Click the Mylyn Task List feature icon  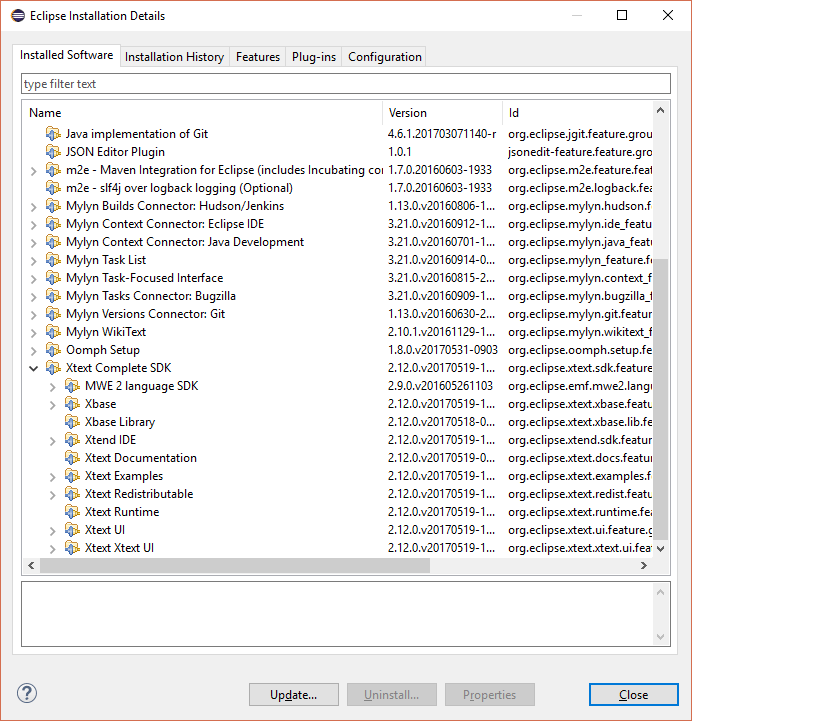click(53, 260)
